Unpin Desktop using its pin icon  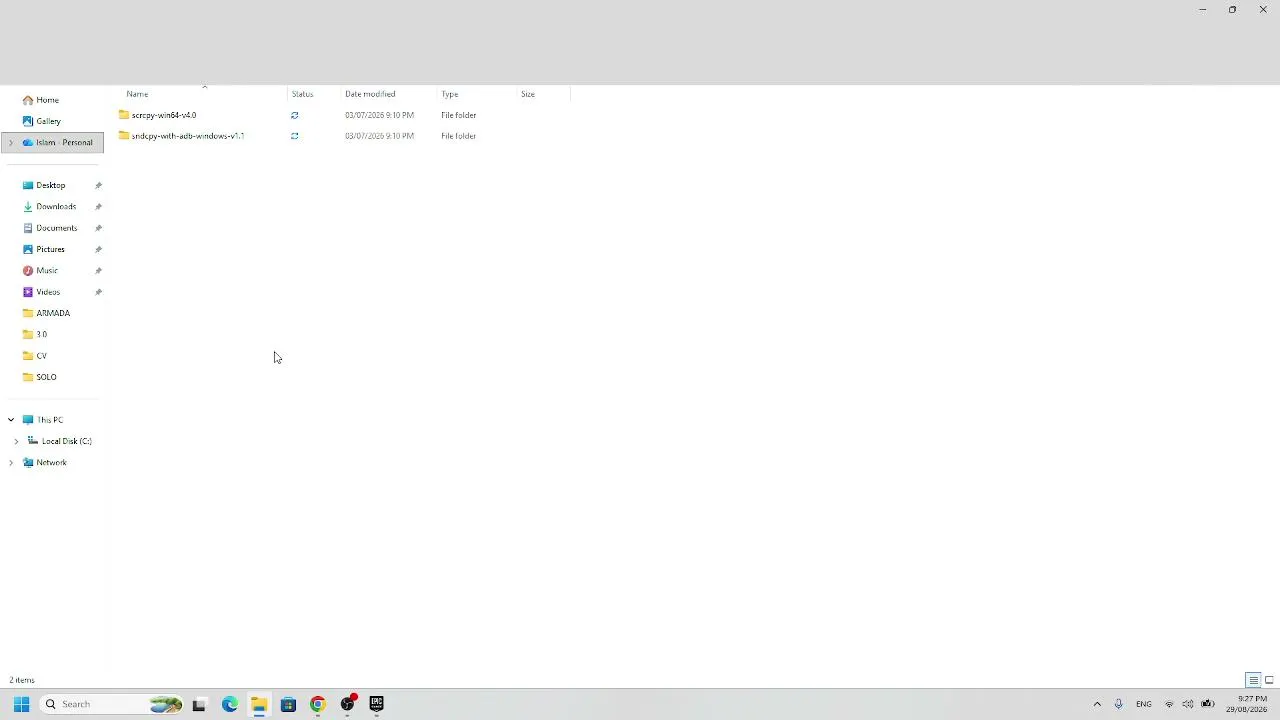[98, 185]
